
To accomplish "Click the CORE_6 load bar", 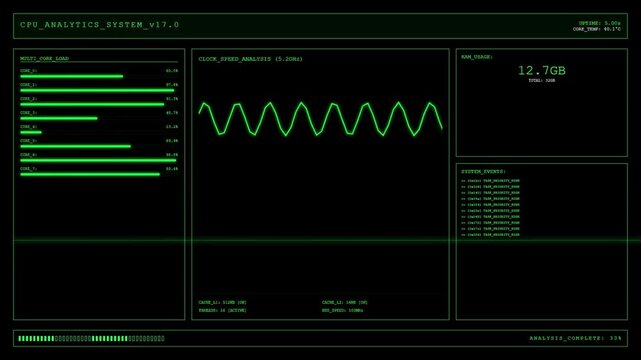I will (x=98, y=160).
